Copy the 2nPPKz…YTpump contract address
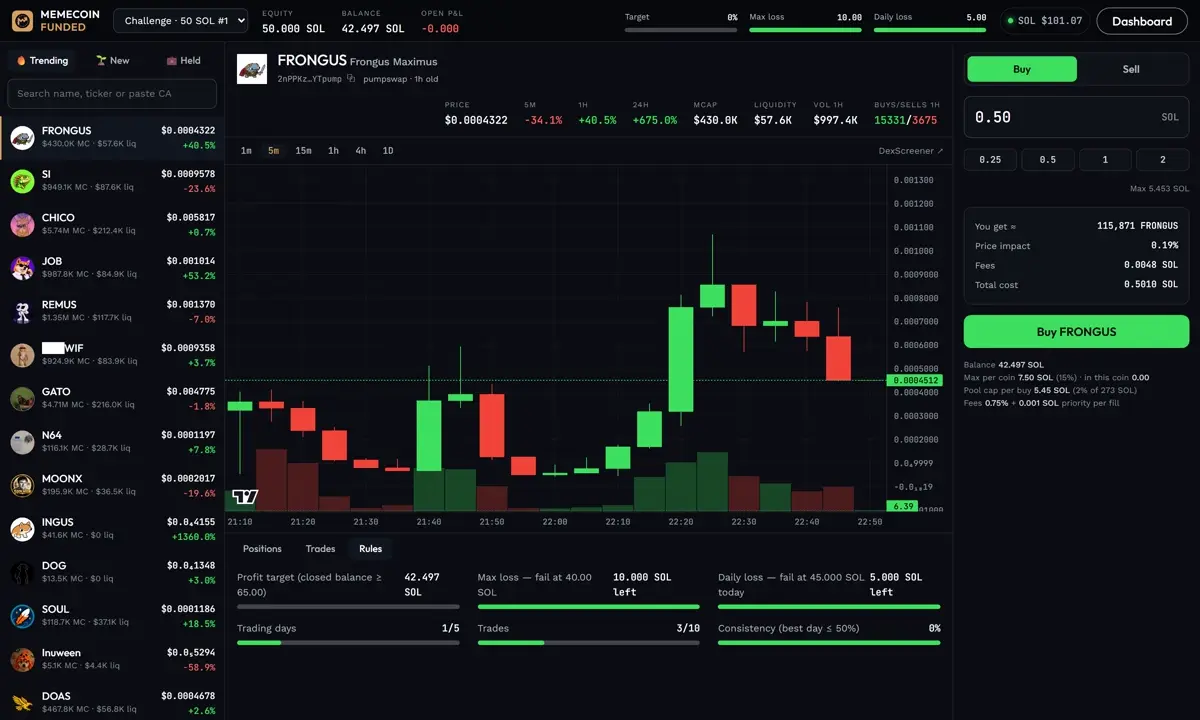This screenshot has height=720, width=1200. pos(351,78)
